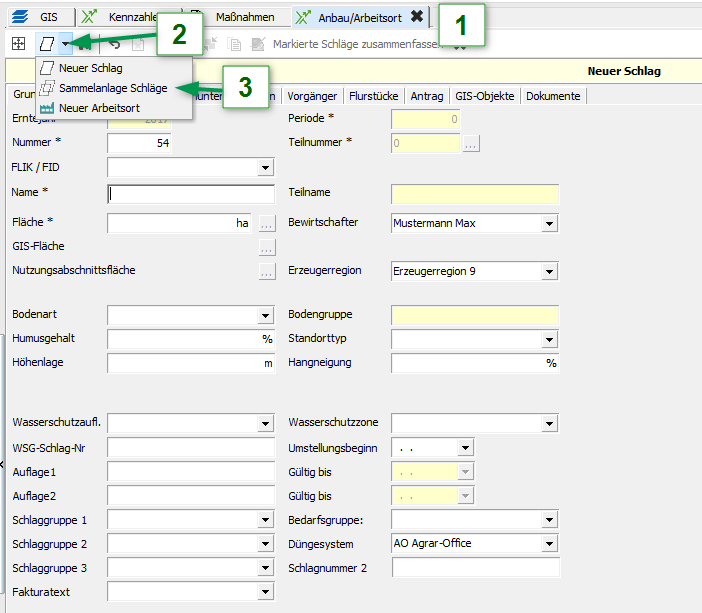Screen dimensions: 702x613
Task: Choose 'Sammelanlage Schläge' menu entry
Action: click(x=112, y=88)
